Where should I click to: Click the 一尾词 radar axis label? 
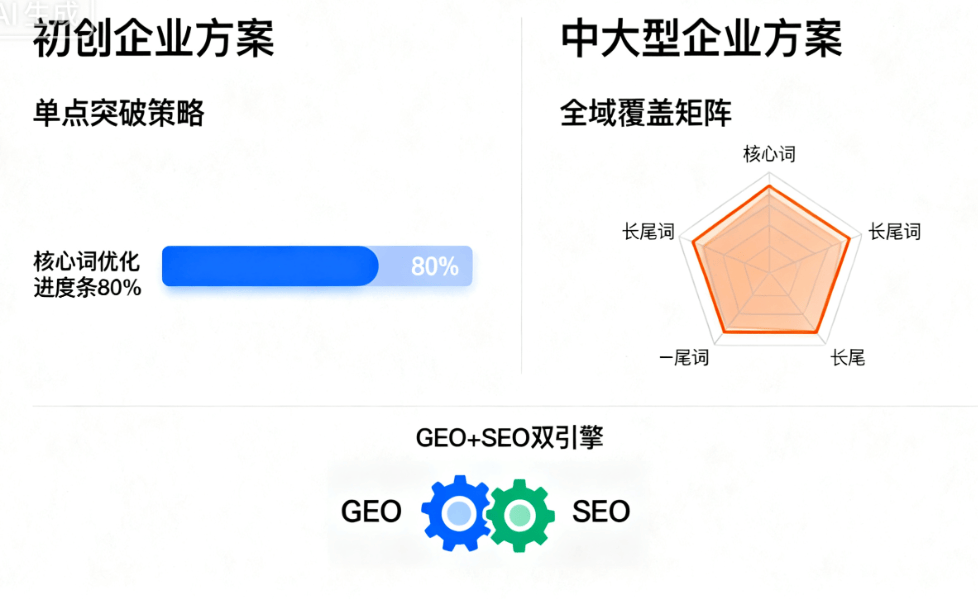(x=684, y=357)
